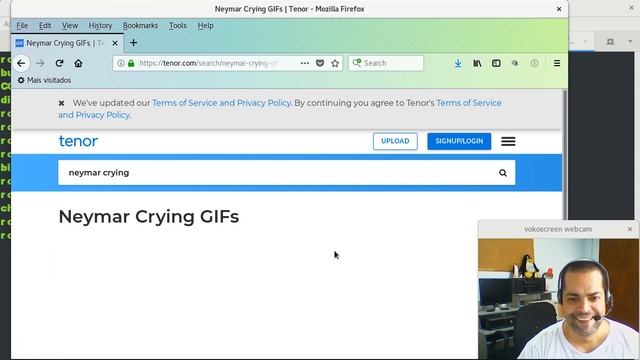Image resolution: width=640 pixels, height=360 pixels.
Task: Open the Firefox Library icon
Action: tap(477, 63)
